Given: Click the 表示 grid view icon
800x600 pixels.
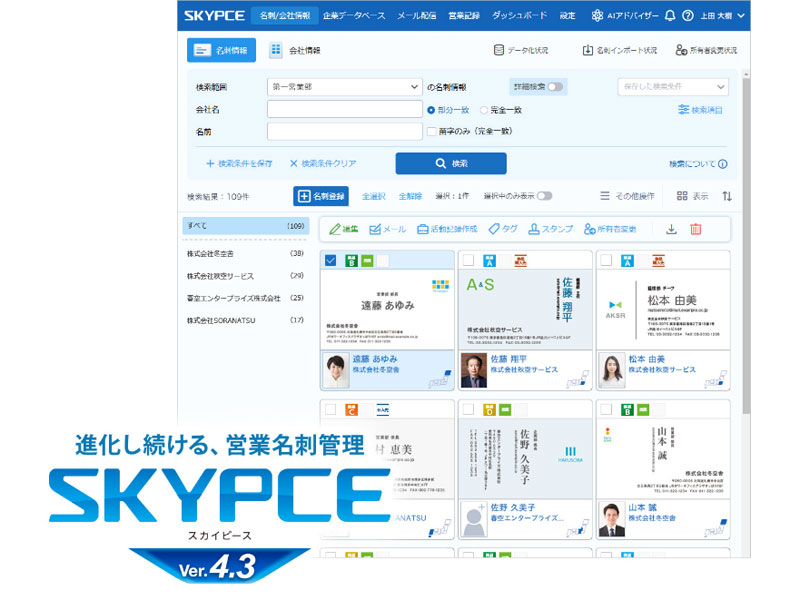Looking at the screenshot, I should coord(682,196).
